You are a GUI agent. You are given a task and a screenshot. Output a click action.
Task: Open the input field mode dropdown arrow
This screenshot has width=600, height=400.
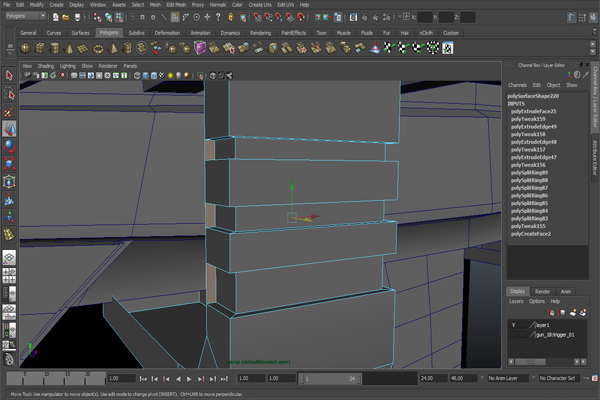(x=400, y=17)
